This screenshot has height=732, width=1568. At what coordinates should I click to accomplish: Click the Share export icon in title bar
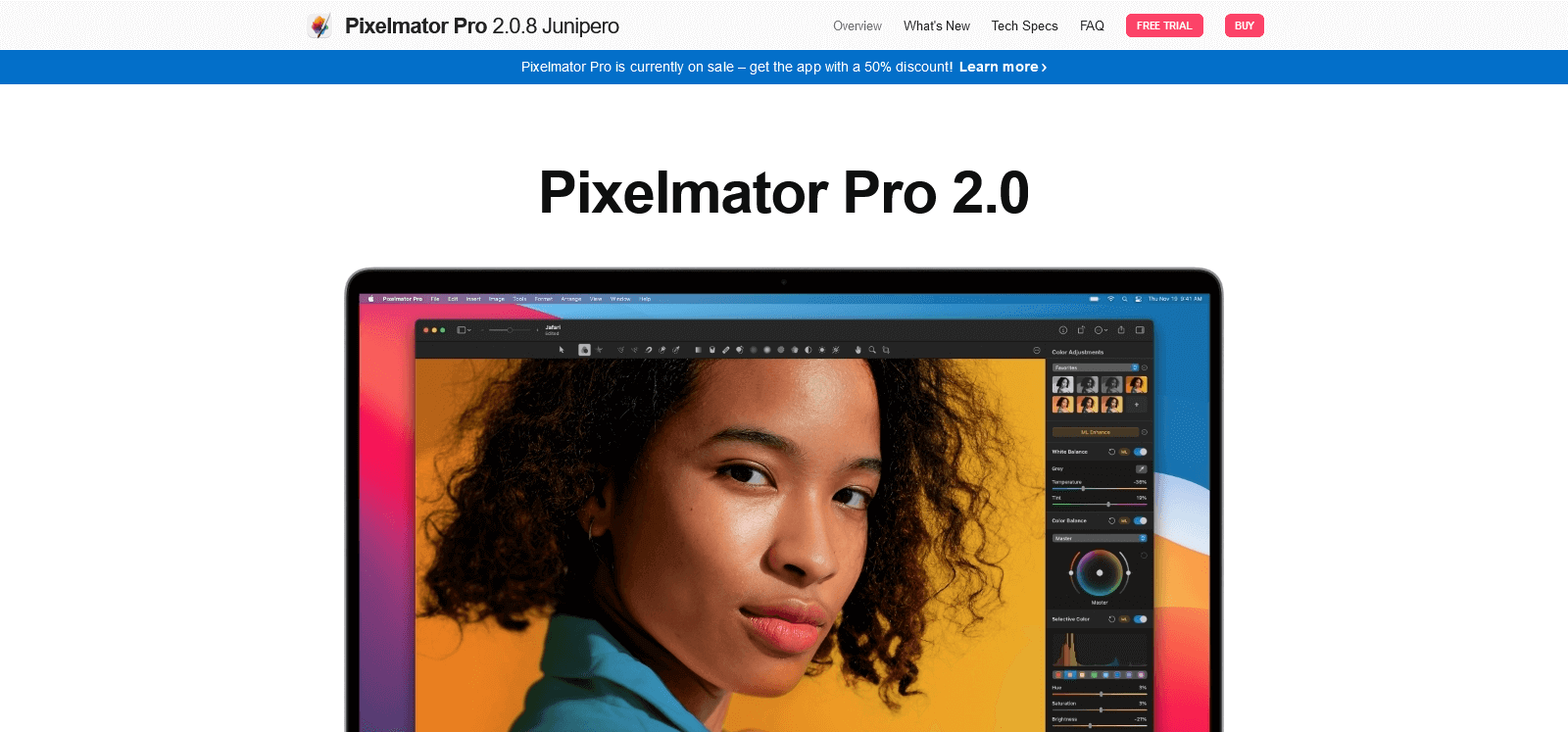click(1121, 330)
